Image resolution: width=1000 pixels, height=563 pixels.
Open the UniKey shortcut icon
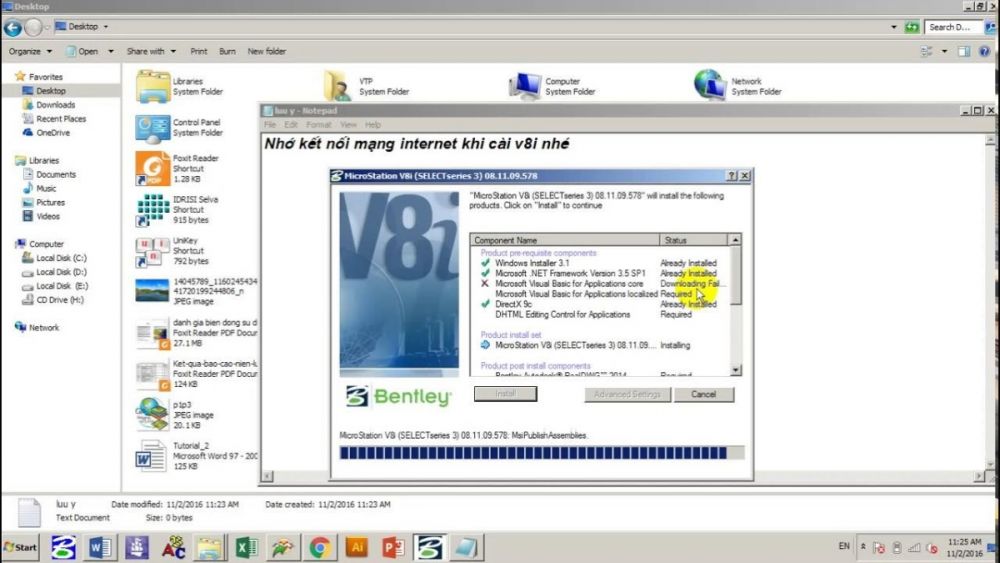tap(153, 250)
